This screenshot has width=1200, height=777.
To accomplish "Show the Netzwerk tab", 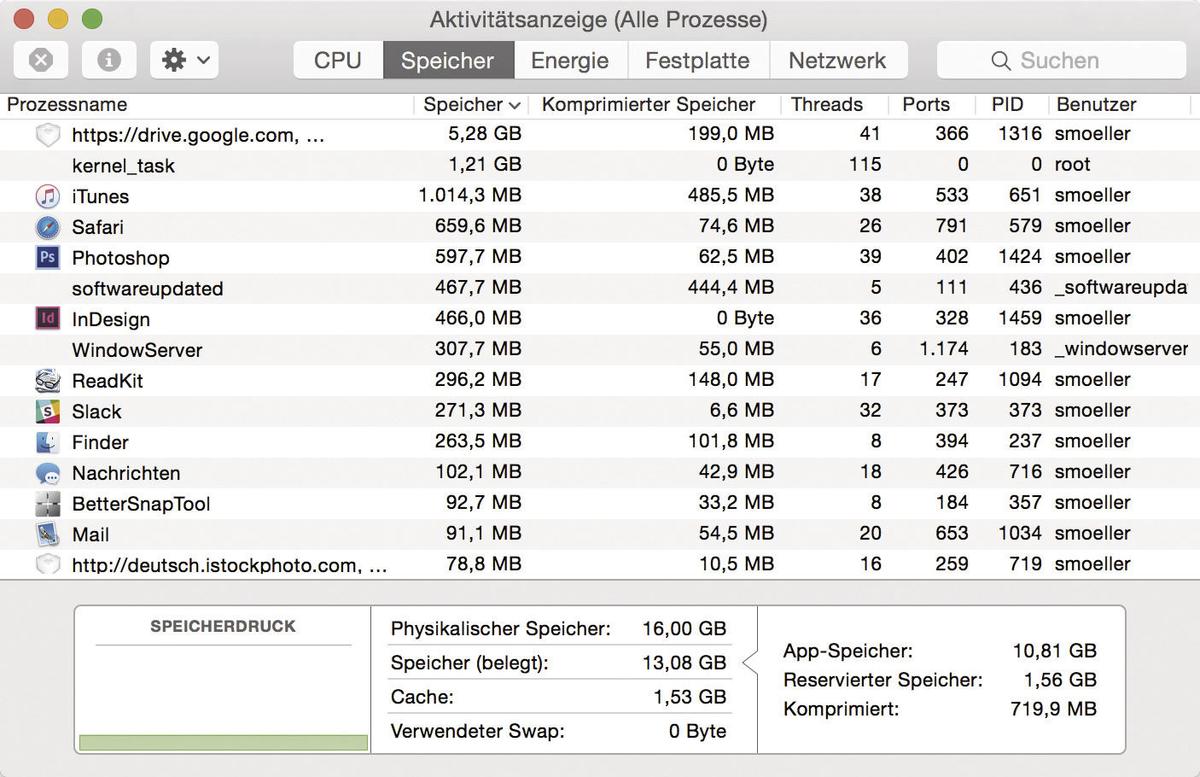I will click(x=838, y=60).
